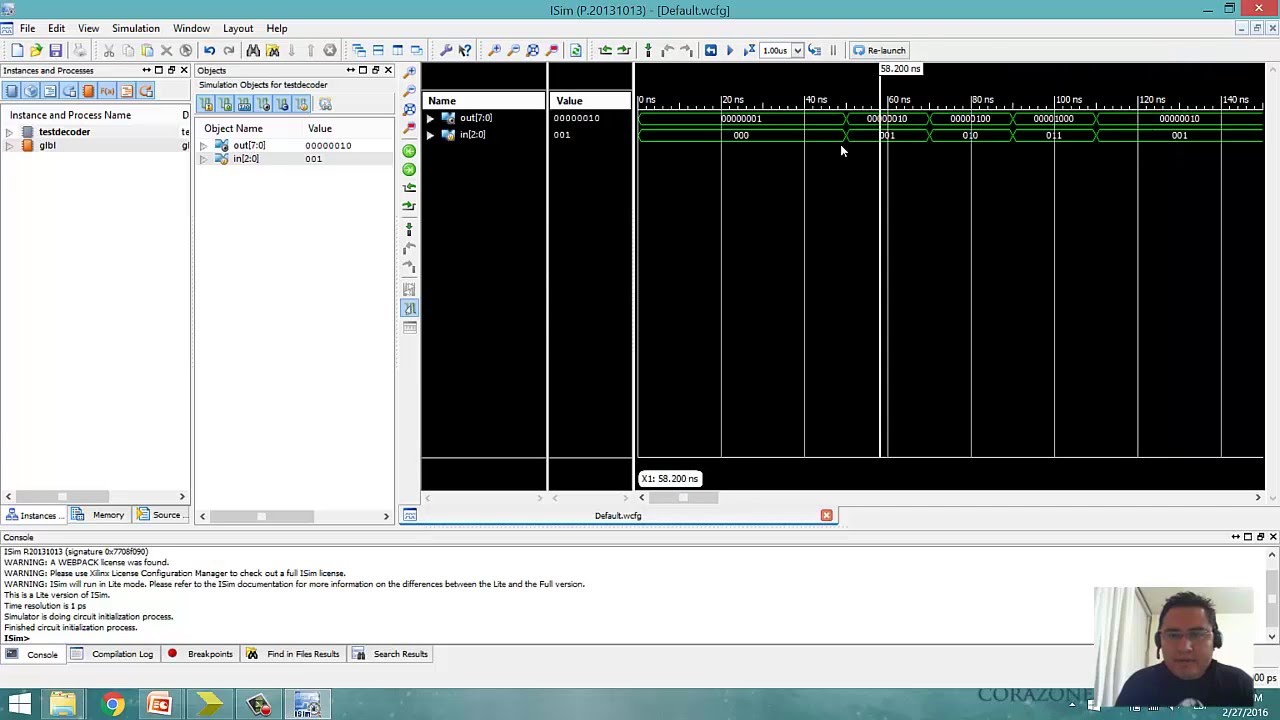Click the wrench settings icon in toolbar

coord(446,50)
